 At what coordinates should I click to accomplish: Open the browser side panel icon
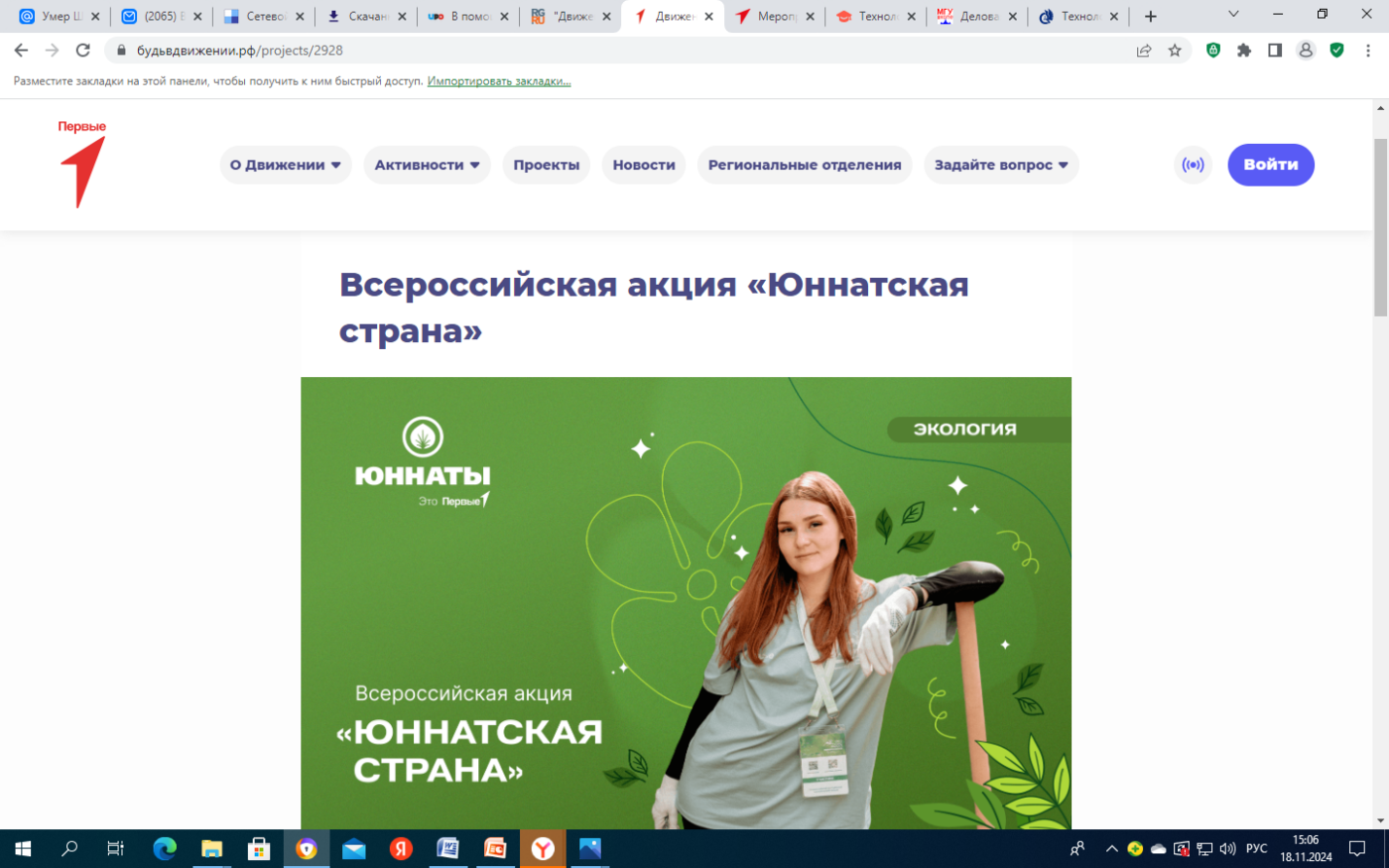tap(1275, 51)
